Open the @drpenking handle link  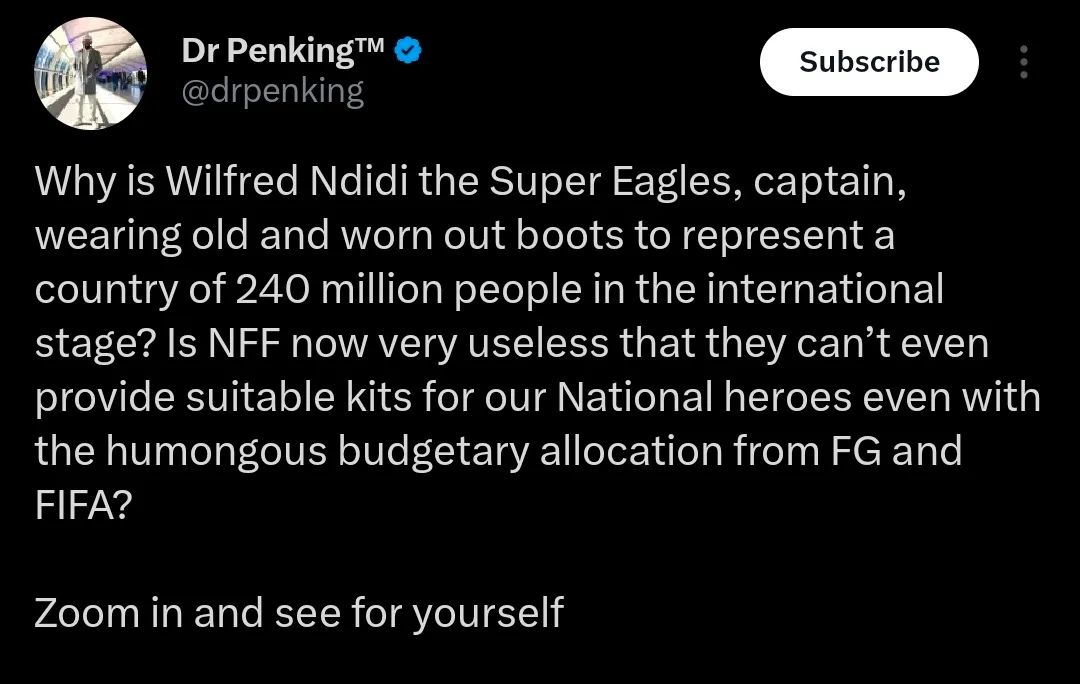pyautogui.click(x=273, y=92)
